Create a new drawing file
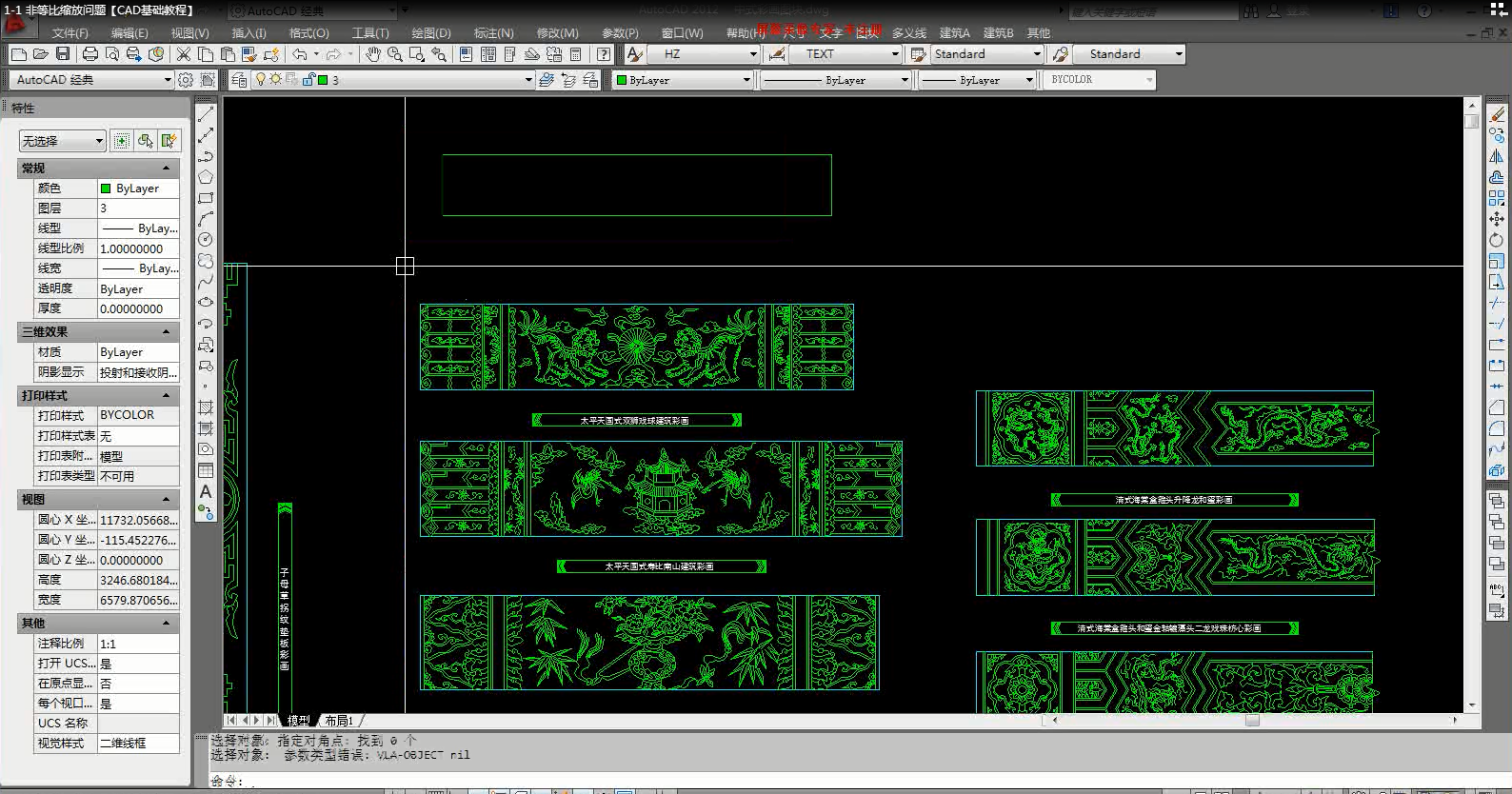Viewport: 1512px width, 794px height. [19, 54]
